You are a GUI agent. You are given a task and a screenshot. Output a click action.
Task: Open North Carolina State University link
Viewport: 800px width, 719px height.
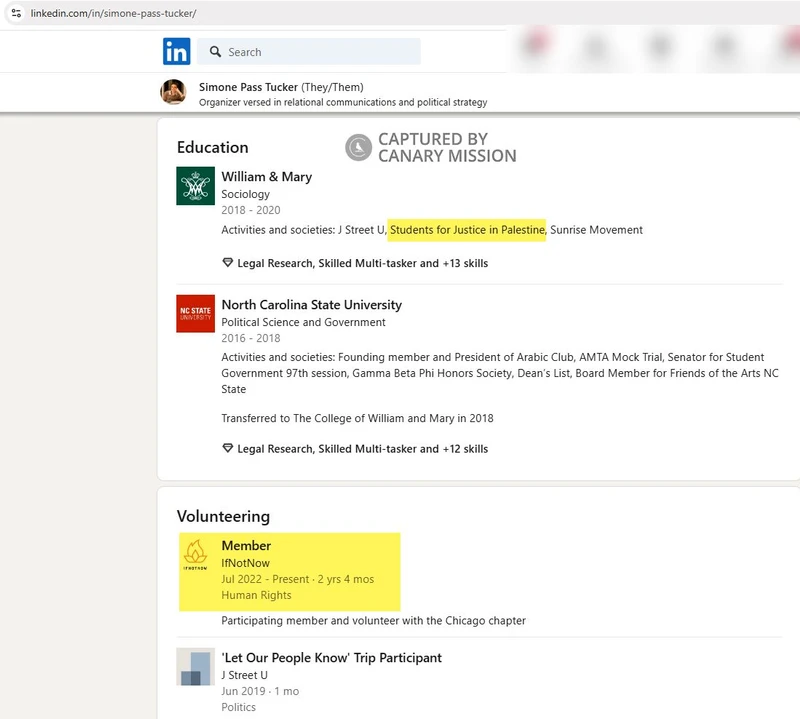click(x=311, y=305)
